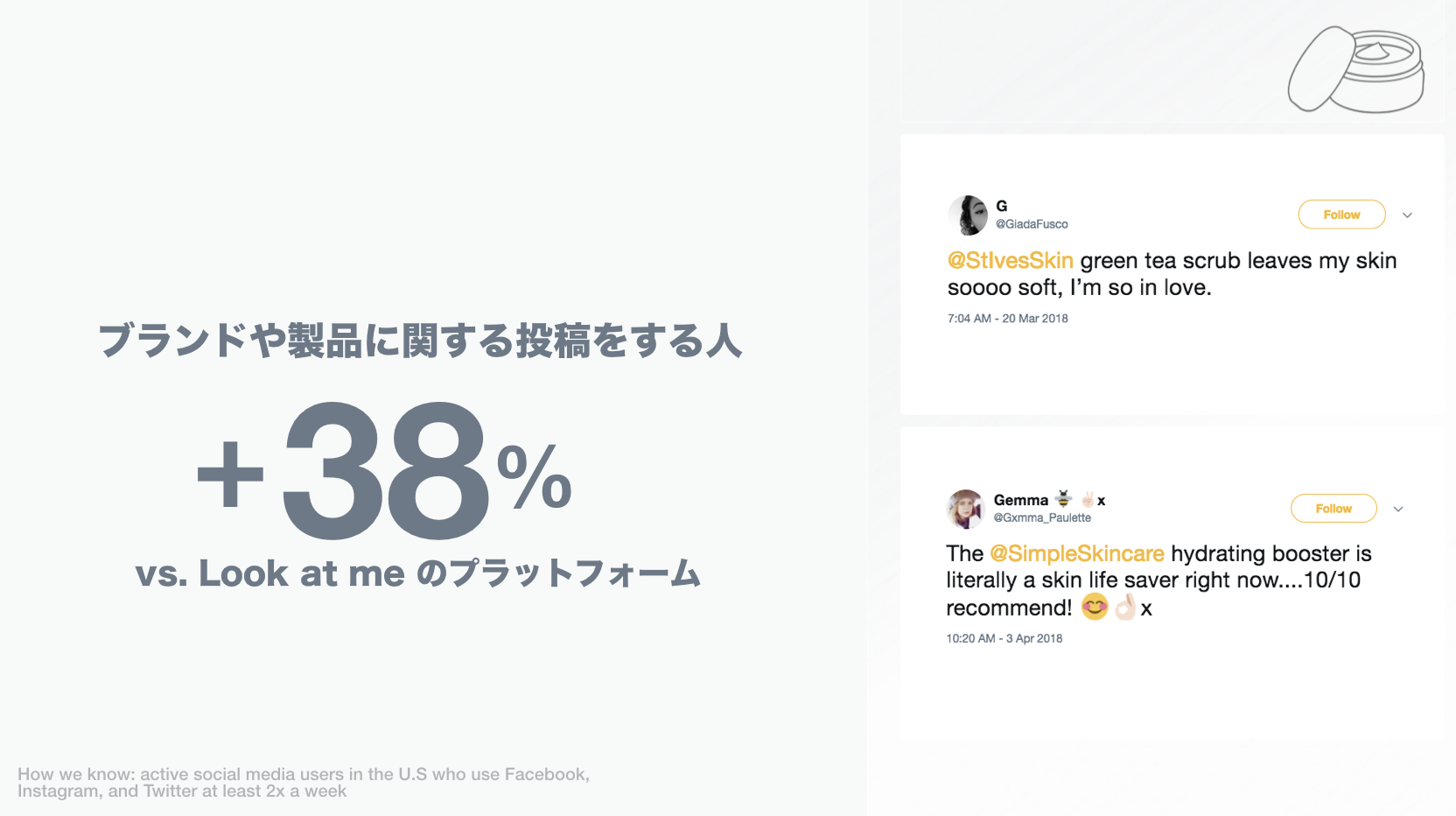Open GiadaFusco's profile avatar
Screen dimensions: 1456x816
pyautogui.click(x=968, y=215)
